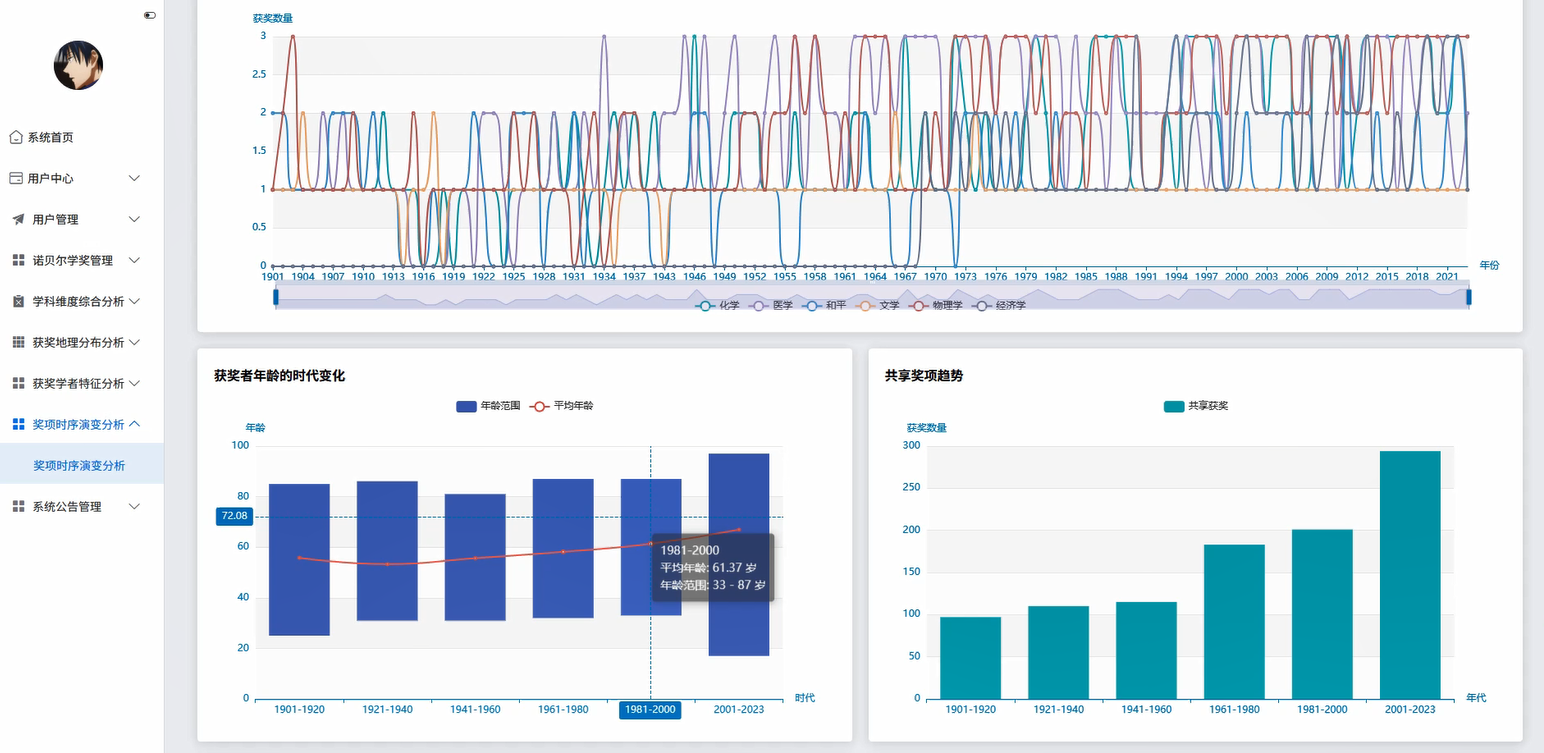This screenshot has height=753, width=1544.
Task: Toggle the 平均年龄 legend series
Action: tap(561, 406)
